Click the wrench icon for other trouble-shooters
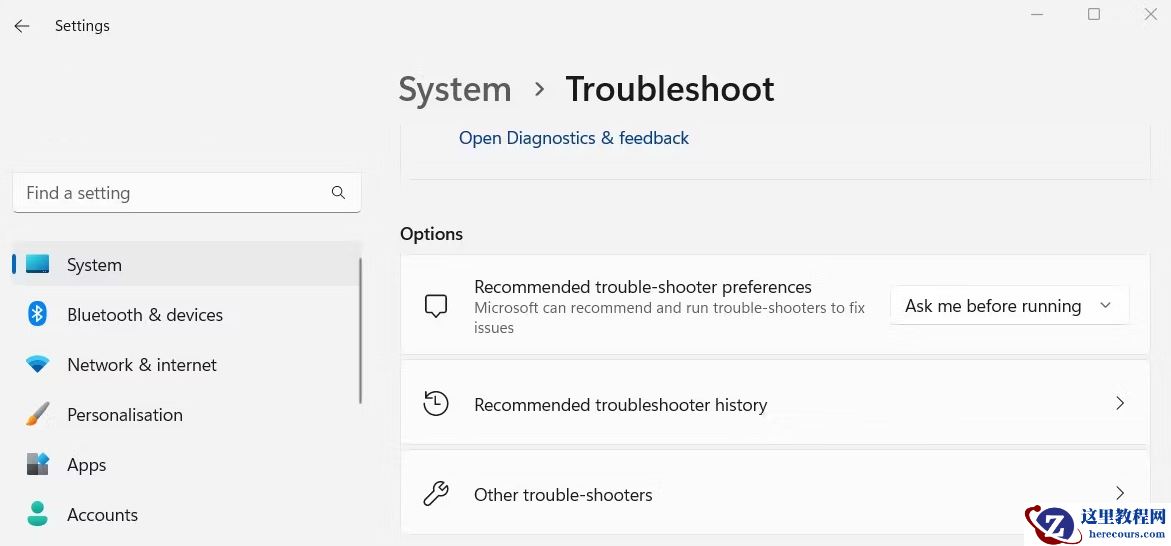The image size is (1171, 546). pos(436,494)
